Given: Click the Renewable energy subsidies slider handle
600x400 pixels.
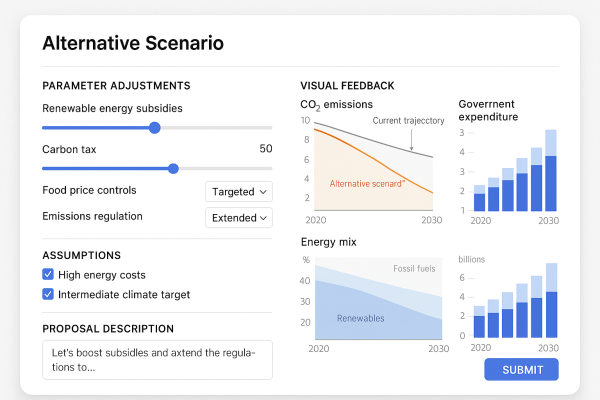Looking at the screenshot, I should 154,128.
